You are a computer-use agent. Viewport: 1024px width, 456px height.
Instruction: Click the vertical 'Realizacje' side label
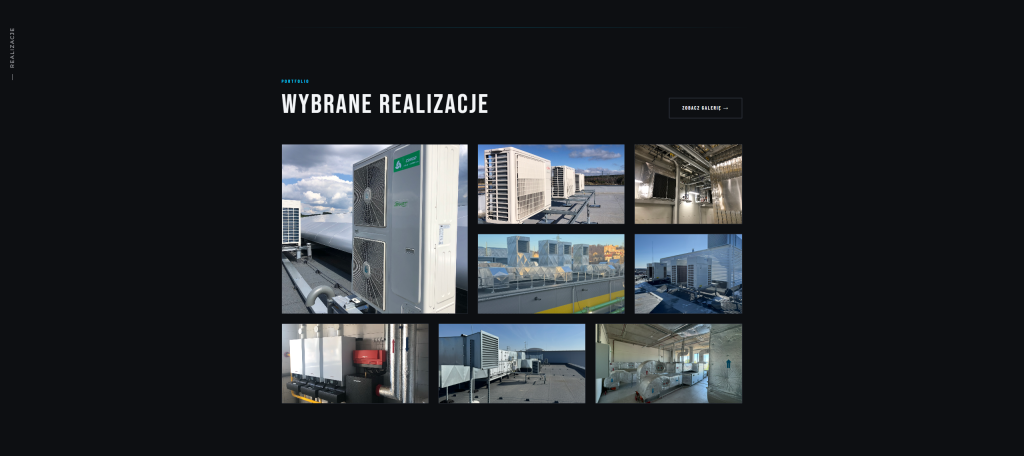pyautogui.click(x=12, y=48)
